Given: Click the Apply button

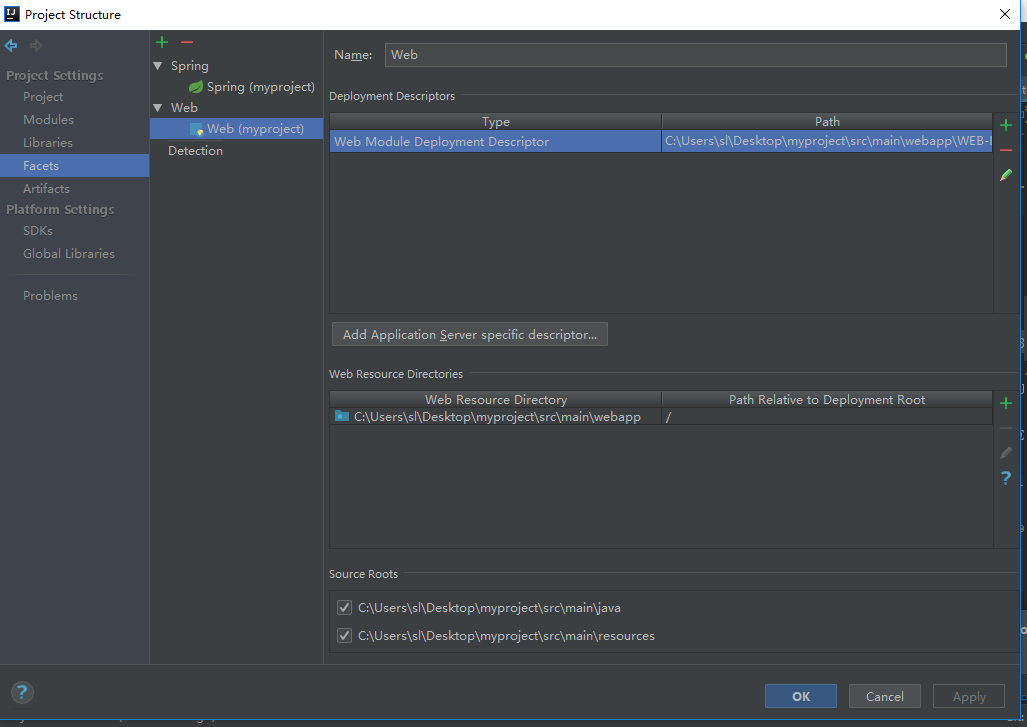Looking at the screenshot, I should click(969, 696).
